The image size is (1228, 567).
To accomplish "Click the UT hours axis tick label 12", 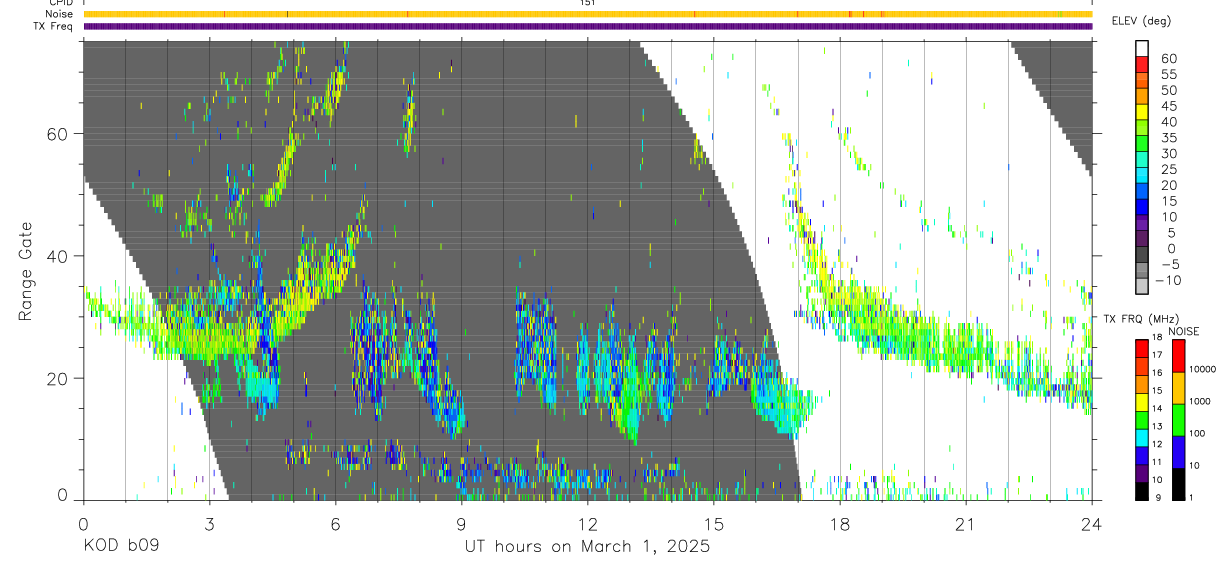I will pos(587,523).
